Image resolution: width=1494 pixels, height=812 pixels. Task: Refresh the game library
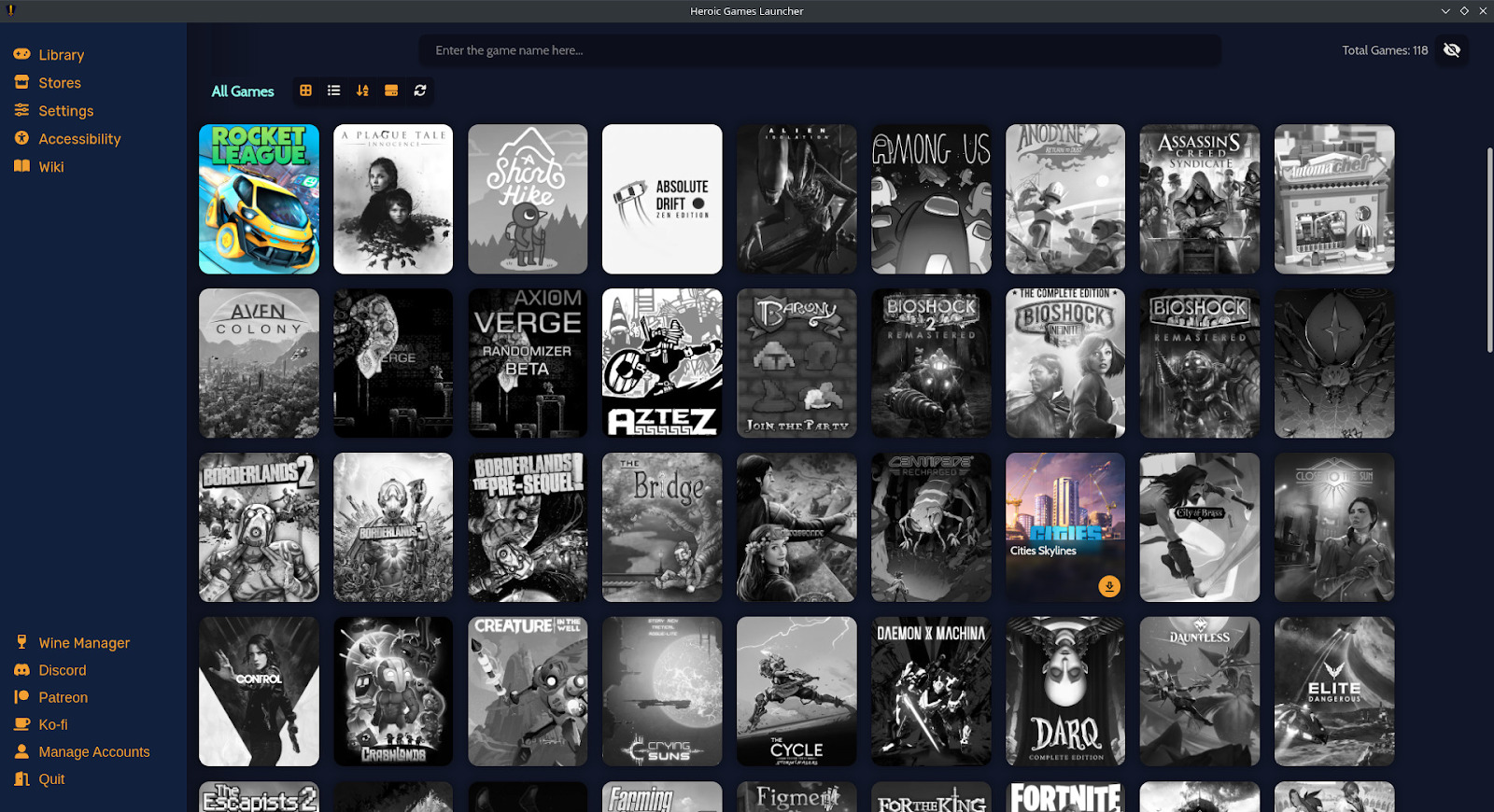tap(420, 91)
